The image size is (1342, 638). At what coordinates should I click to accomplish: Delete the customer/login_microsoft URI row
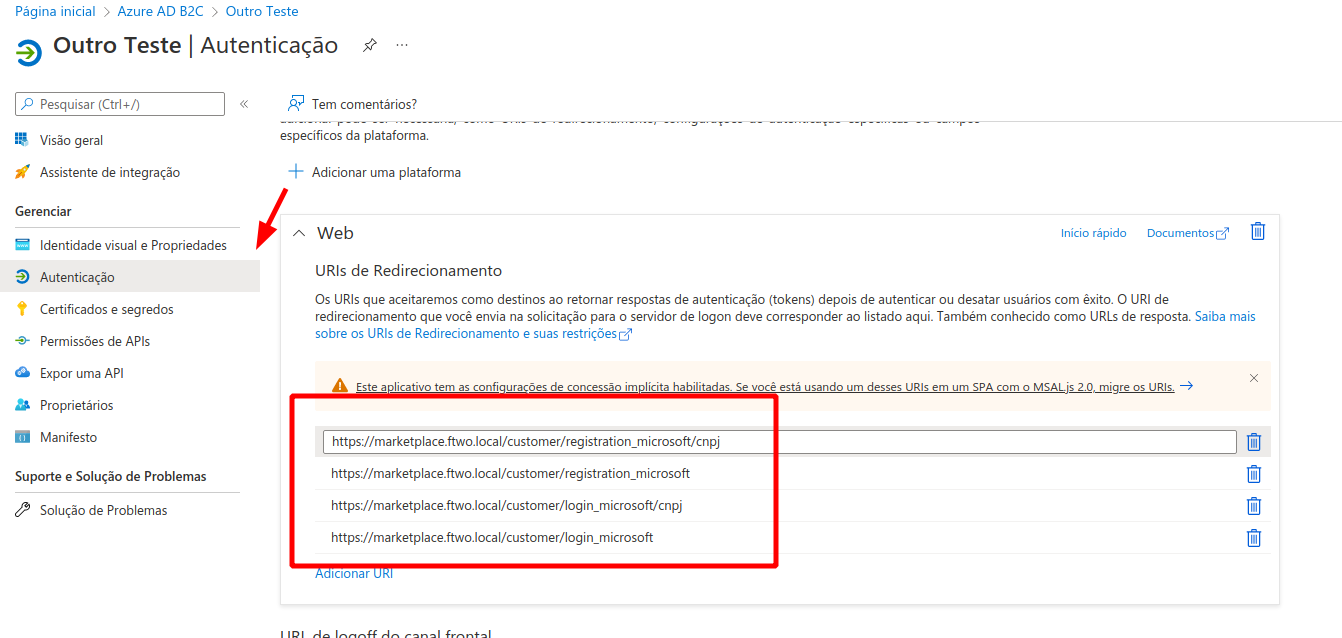[x=1254, y=538]
